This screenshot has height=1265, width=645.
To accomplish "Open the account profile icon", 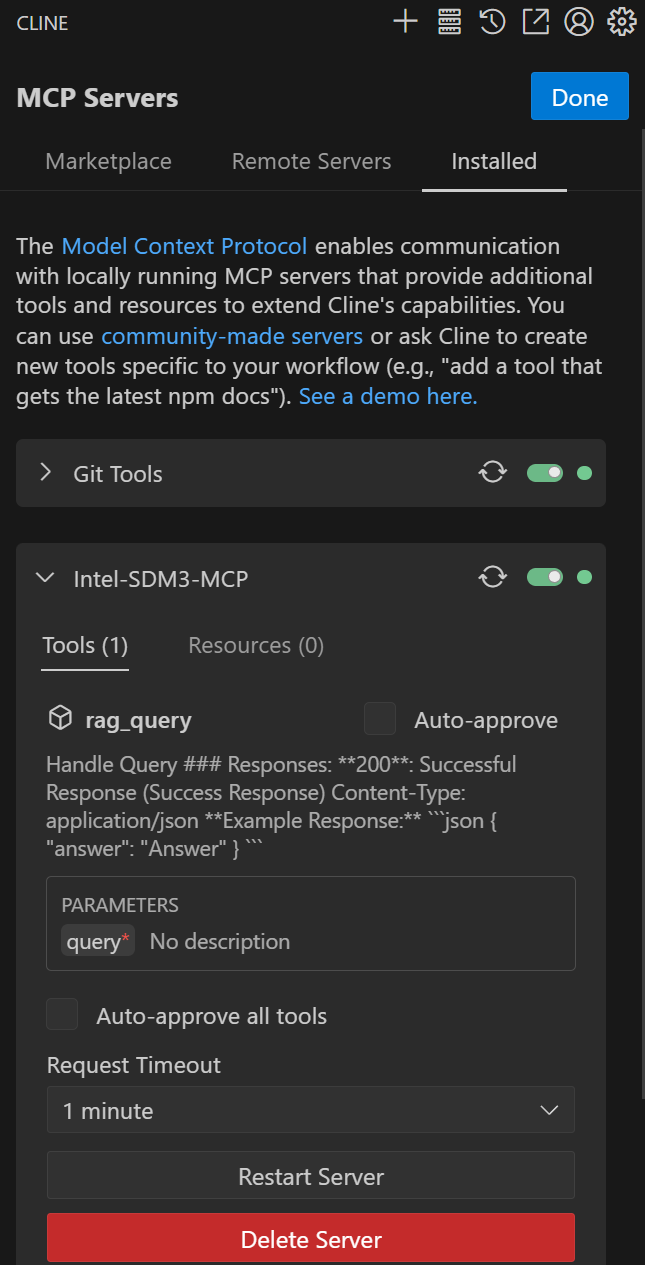I will click(579, 22).
